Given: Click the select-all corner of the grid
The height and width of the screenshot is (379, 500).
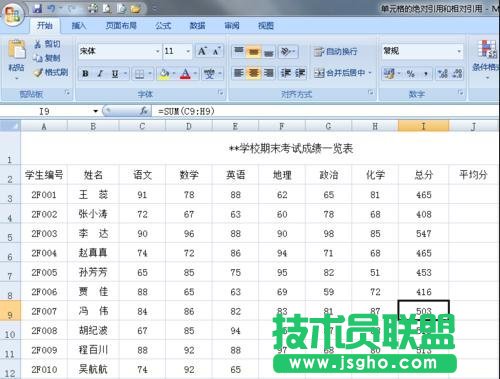Looking at the screenshot, I should click(x=10, y=126).
